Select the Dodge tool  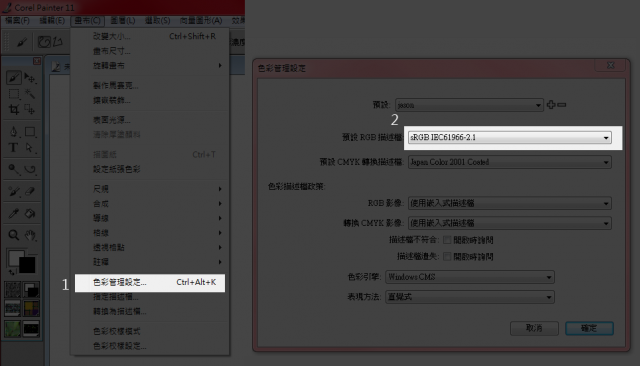click(13, 169)
